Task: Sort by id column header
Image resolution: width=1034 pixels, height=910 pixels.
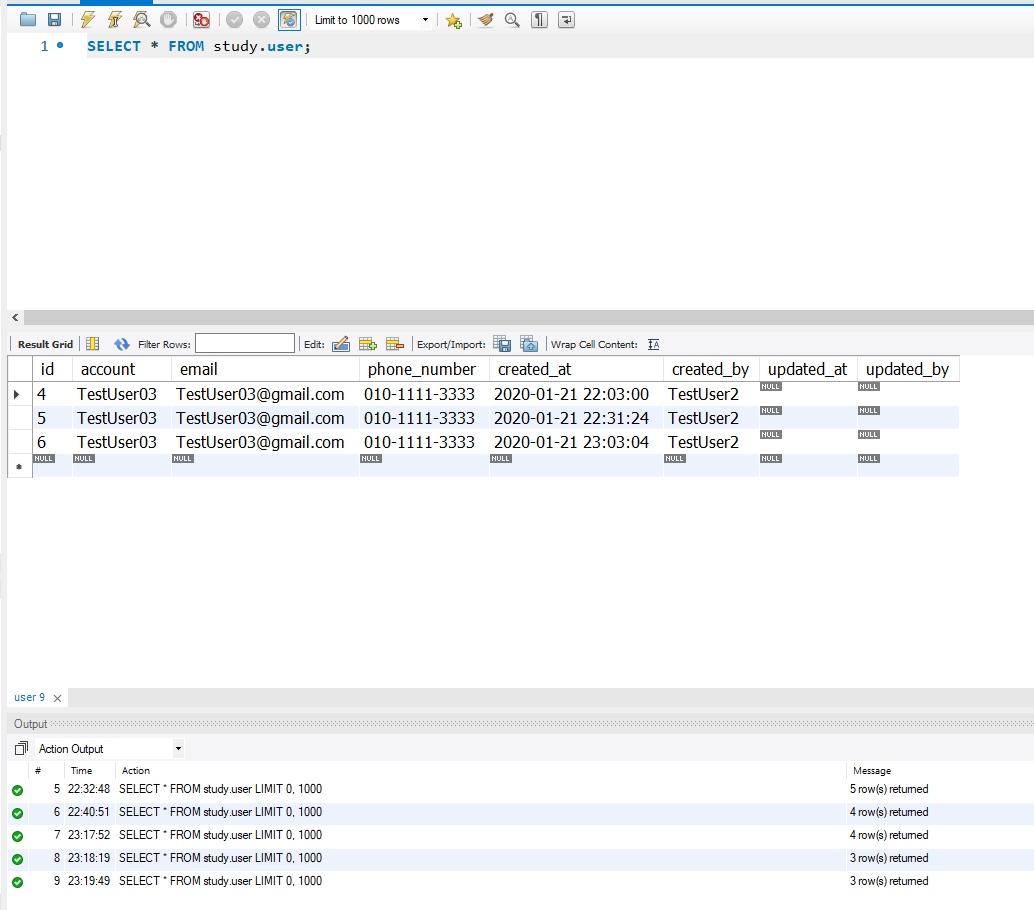Action: coord(52,369)
